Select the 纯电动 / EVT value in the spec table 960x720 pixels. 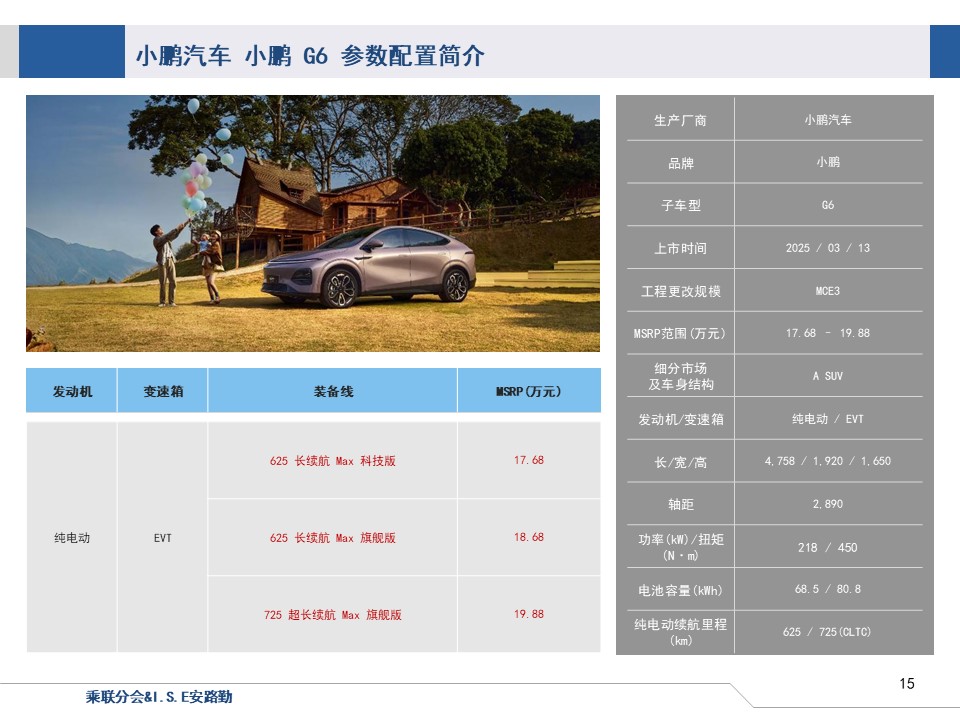click(x=828, y=419)
